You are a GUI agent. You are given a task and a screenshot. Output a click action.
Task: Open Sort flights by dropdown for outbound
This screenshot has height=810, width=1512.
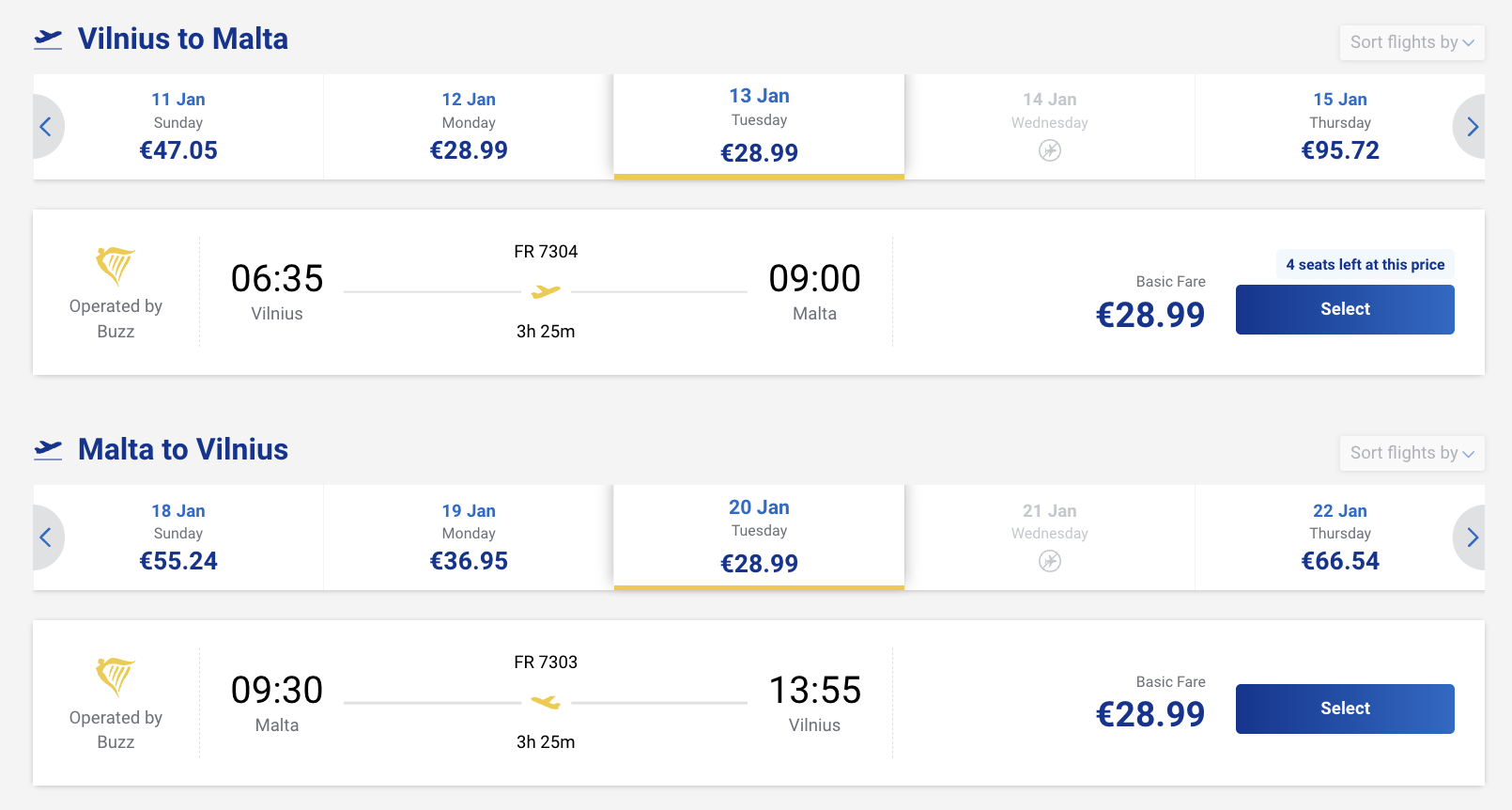tap(1411, 42)
